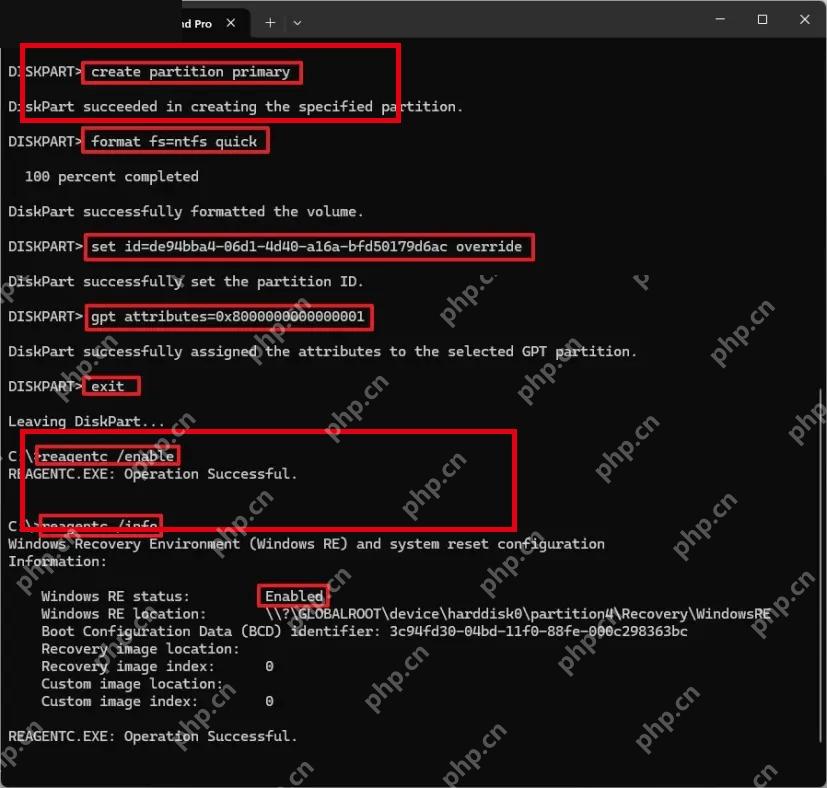Image resolution: width=827 pixels, height=788 pixels.
Task: Click the "Custom image index:" label
Action: pos(120,701)
